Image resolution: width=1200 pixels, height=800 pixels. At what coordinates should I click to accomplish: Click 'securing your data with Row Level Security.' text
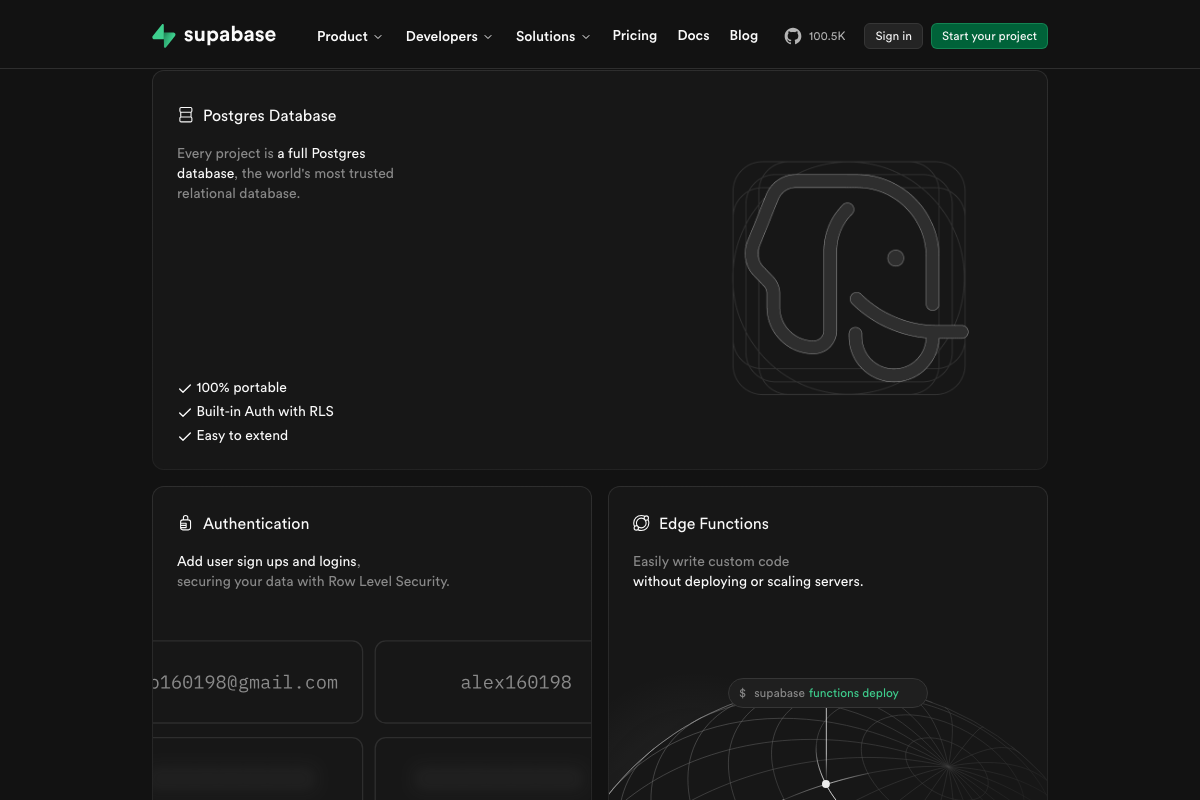(x=313, y=581)
